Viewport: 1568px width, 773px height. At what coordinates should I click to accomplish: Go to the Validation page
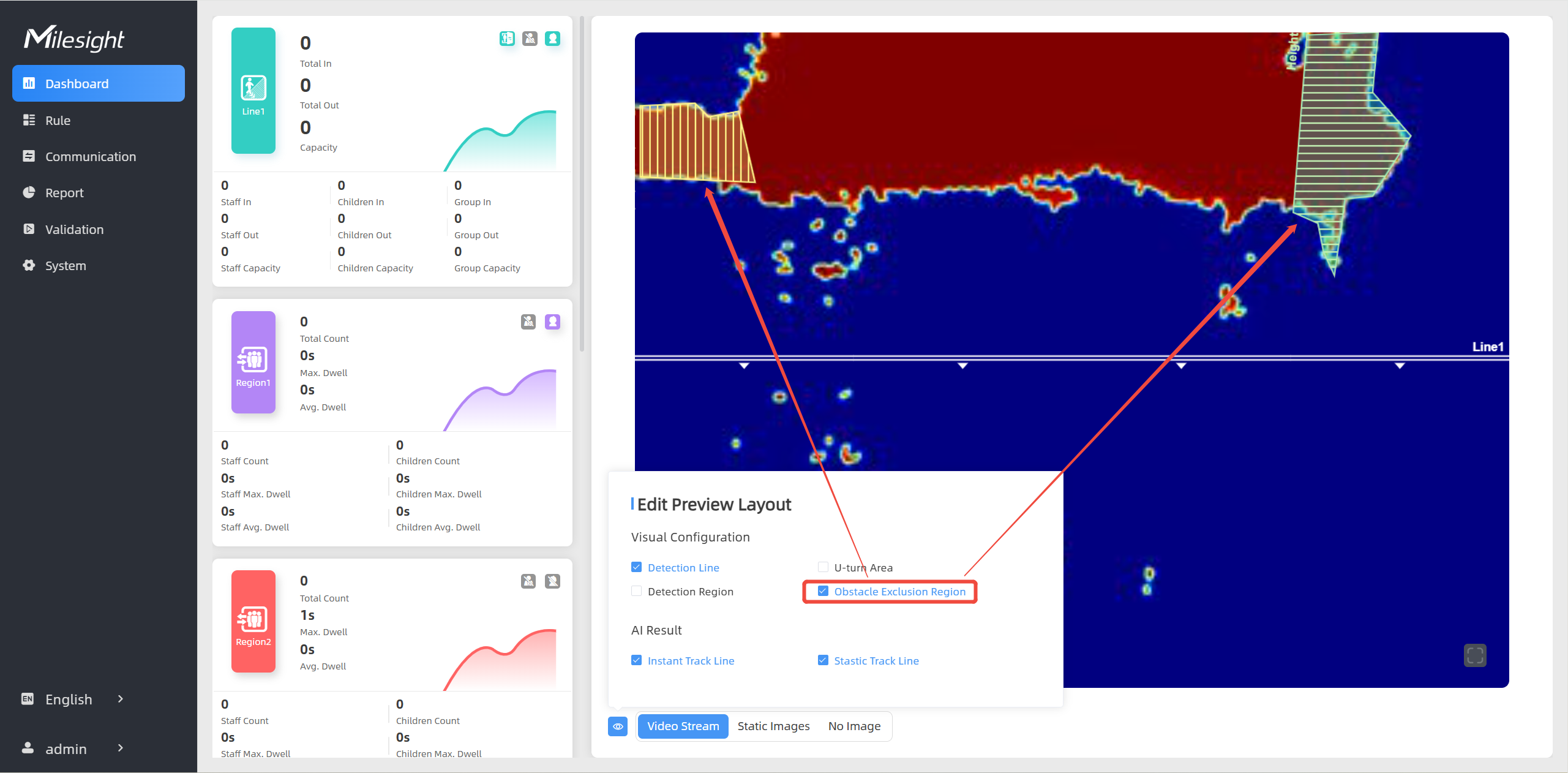point(74,230)
